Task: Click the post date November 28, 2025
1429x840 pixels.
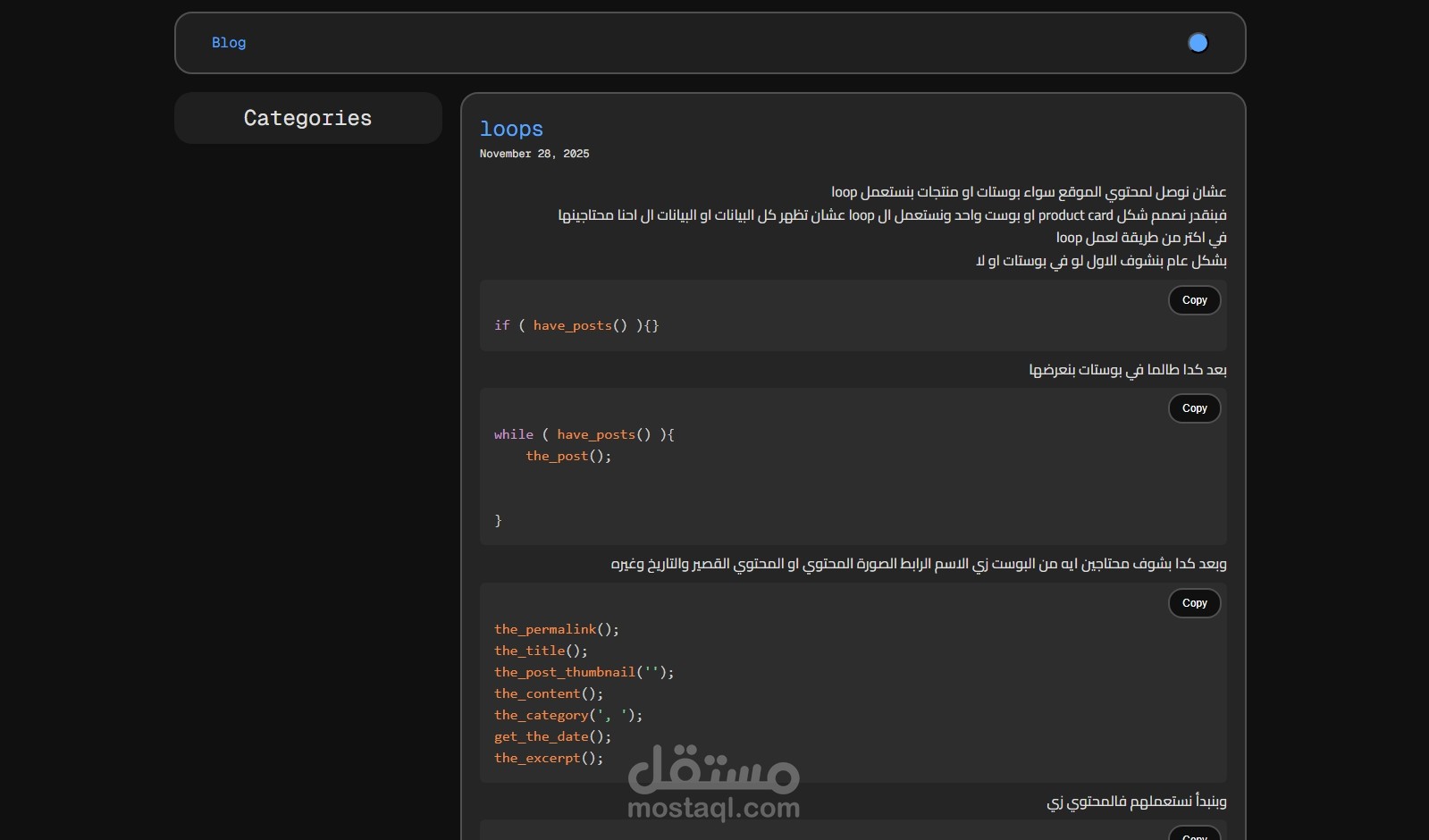Action: tap(534, 154)
